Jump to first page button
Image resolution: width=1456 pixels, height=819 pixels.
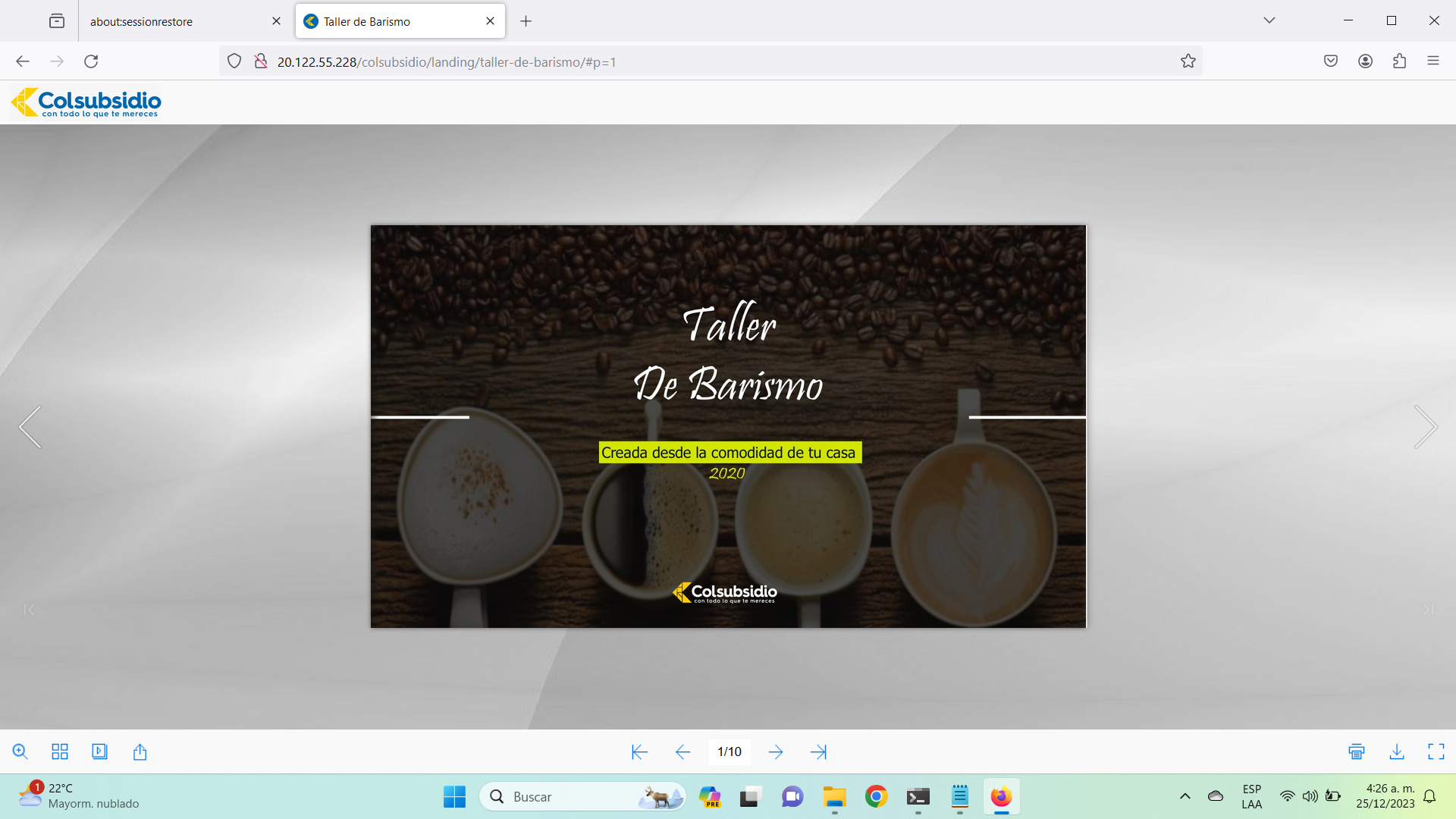click(x=639, y=752)
